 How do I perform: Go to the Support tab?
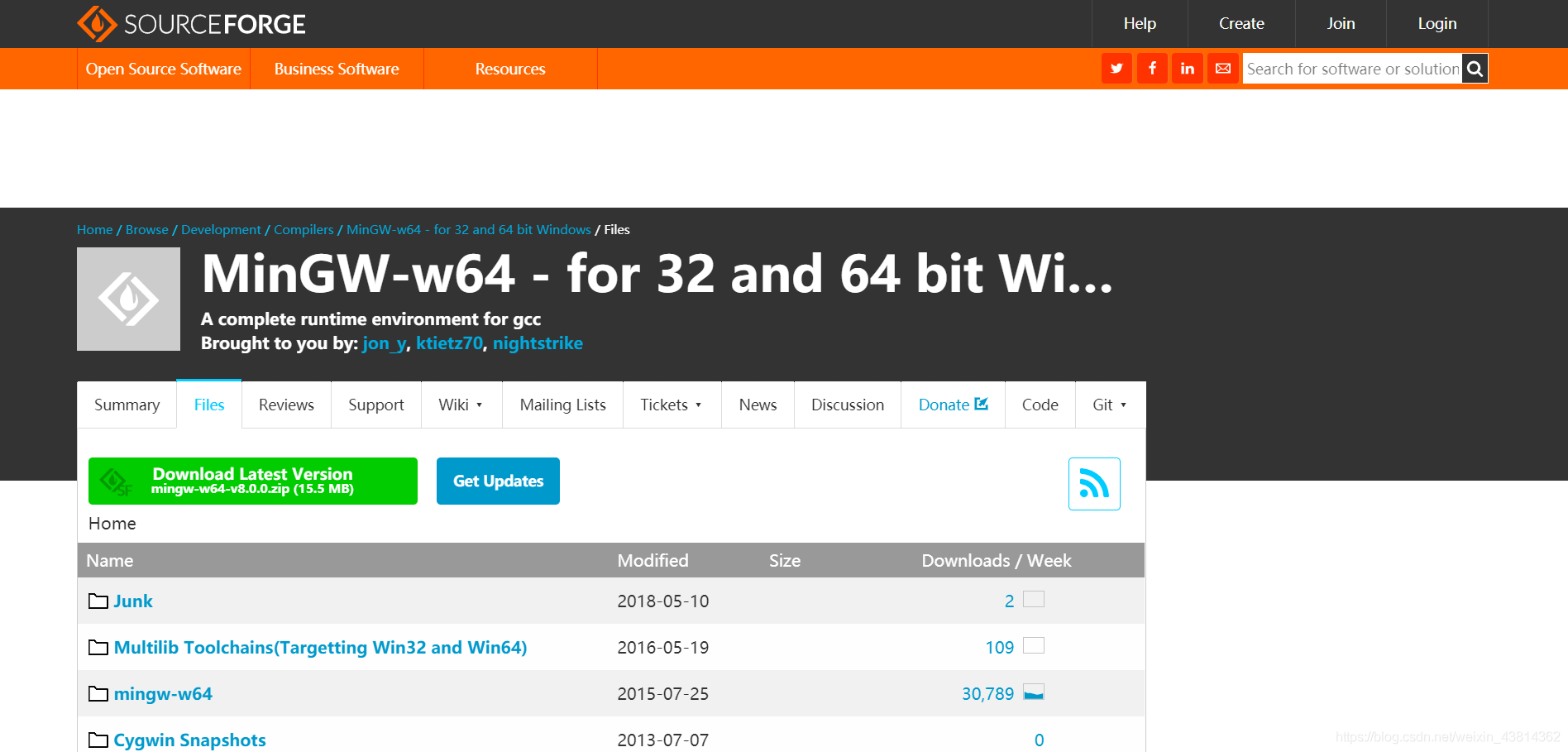point(376,405)
